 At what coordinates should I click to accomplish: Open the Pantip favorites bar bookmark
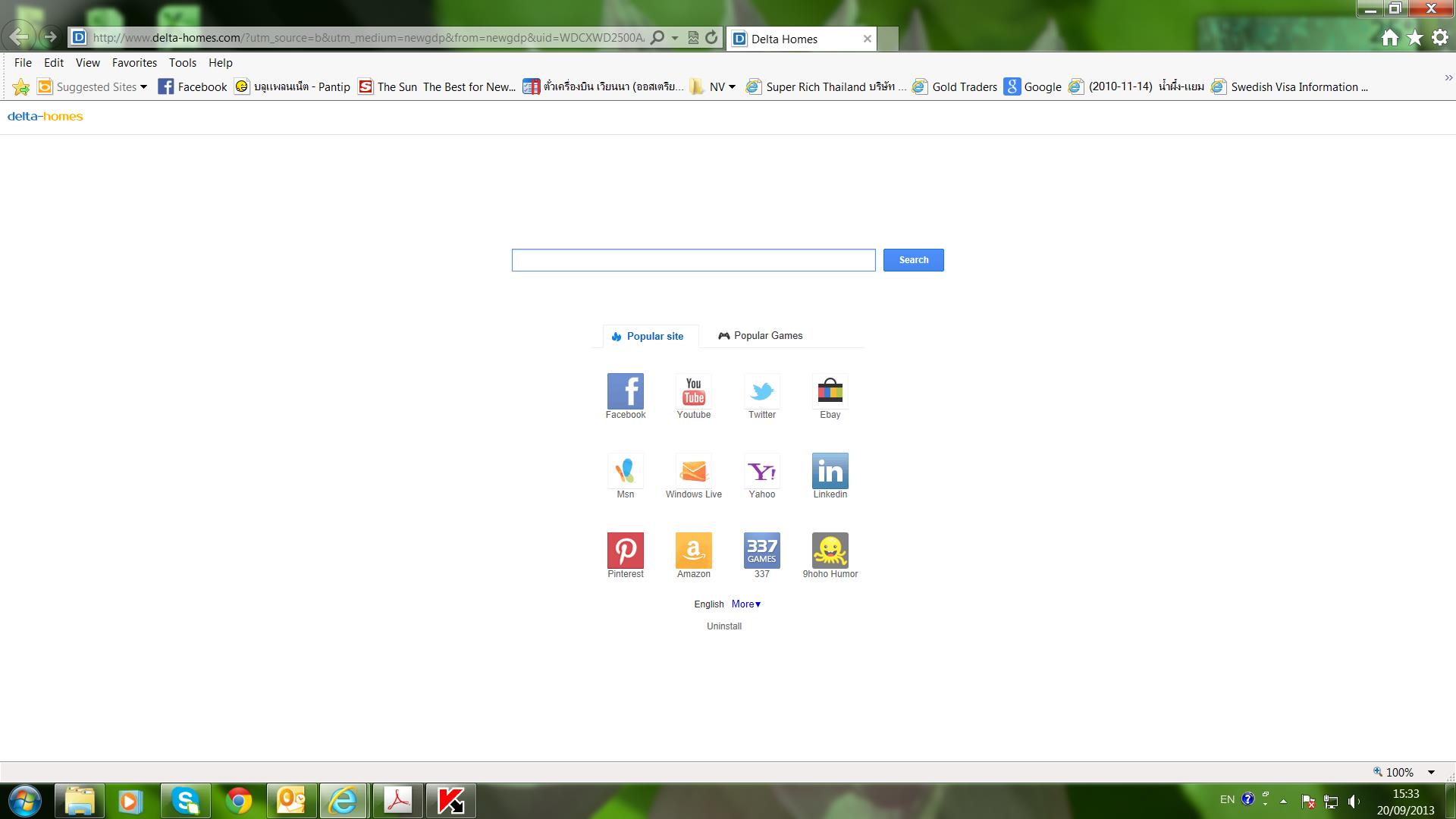(x=293, y=87)
